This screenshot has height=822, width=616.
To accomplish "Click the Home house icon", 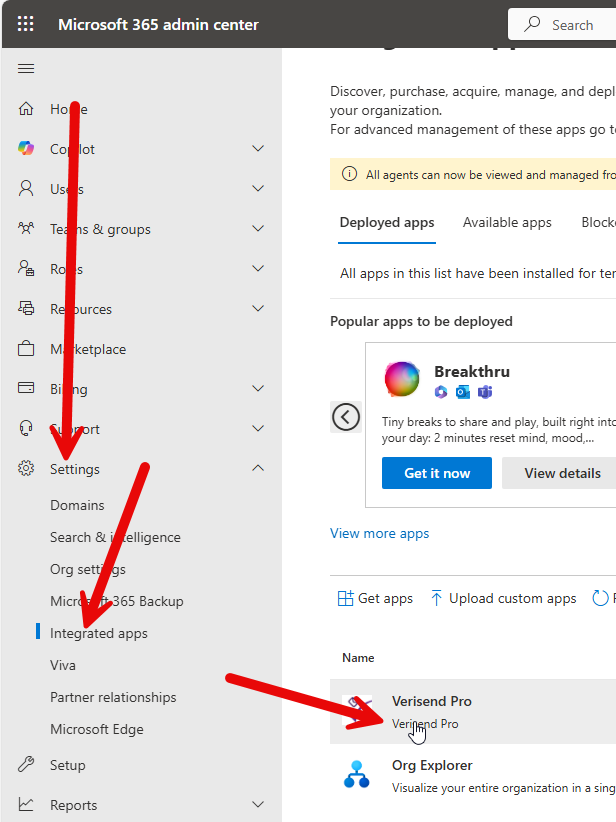I will coord(26,109).
